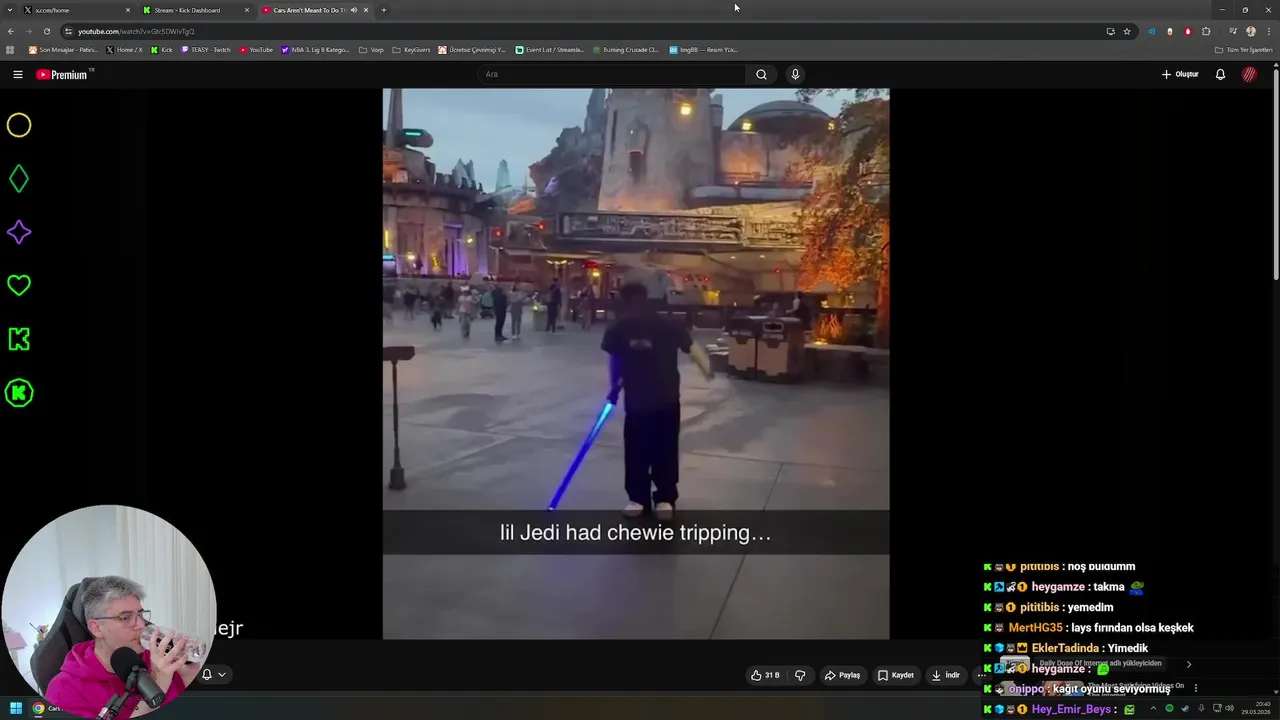Open the YouTube bookmark

click(x=256, y=50)
